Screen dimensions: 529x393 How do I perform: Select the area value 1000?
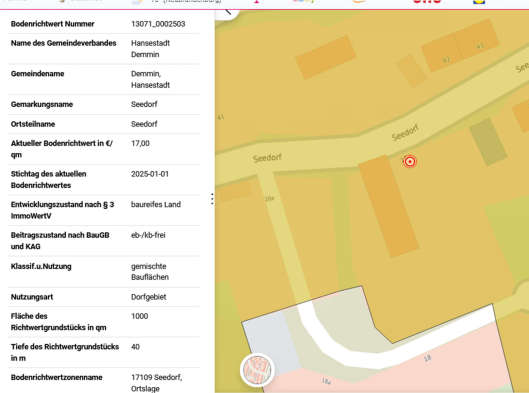tap(139, 316)
